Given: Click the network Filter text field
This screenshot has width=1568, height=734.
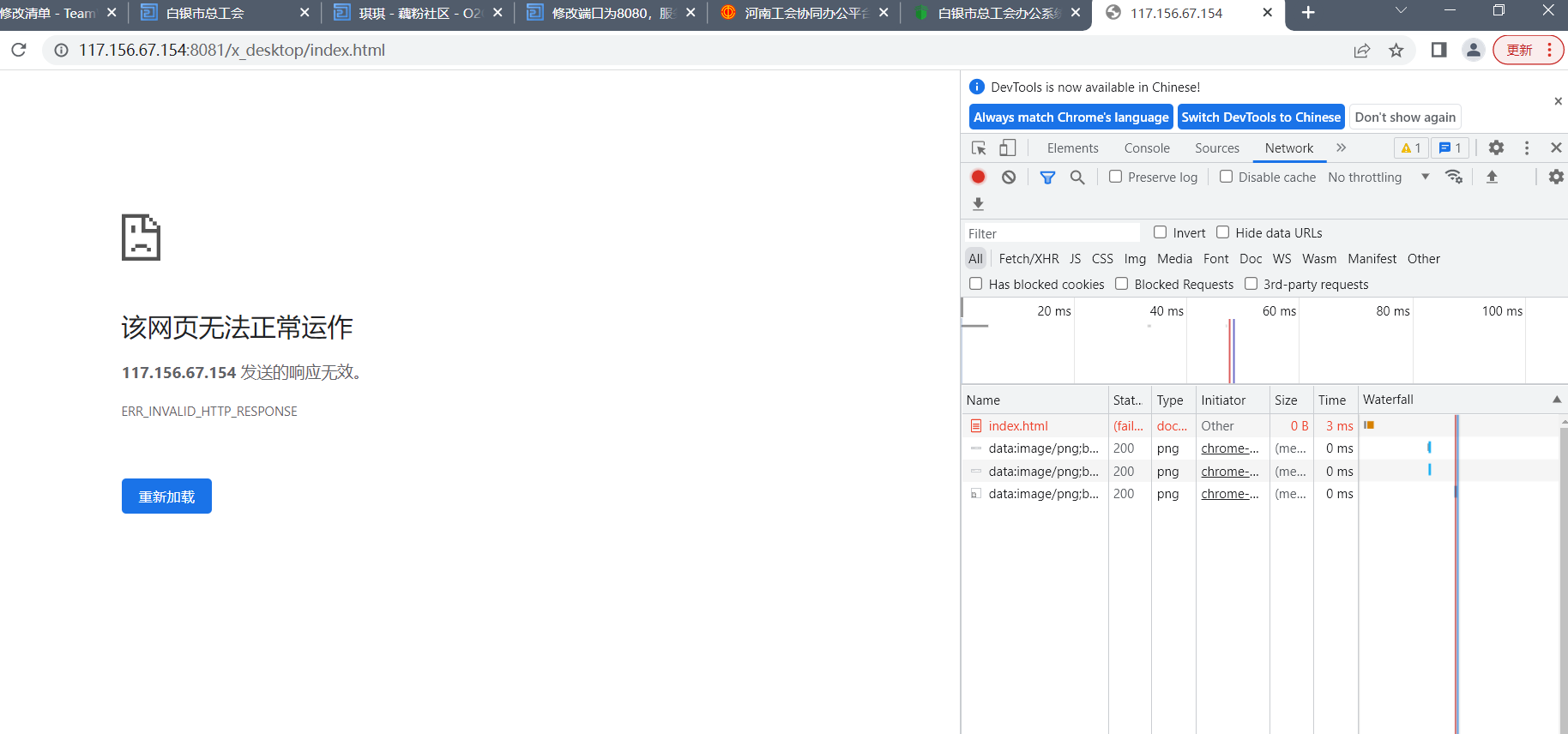Looking at the screenshot, I should 1052,233.
